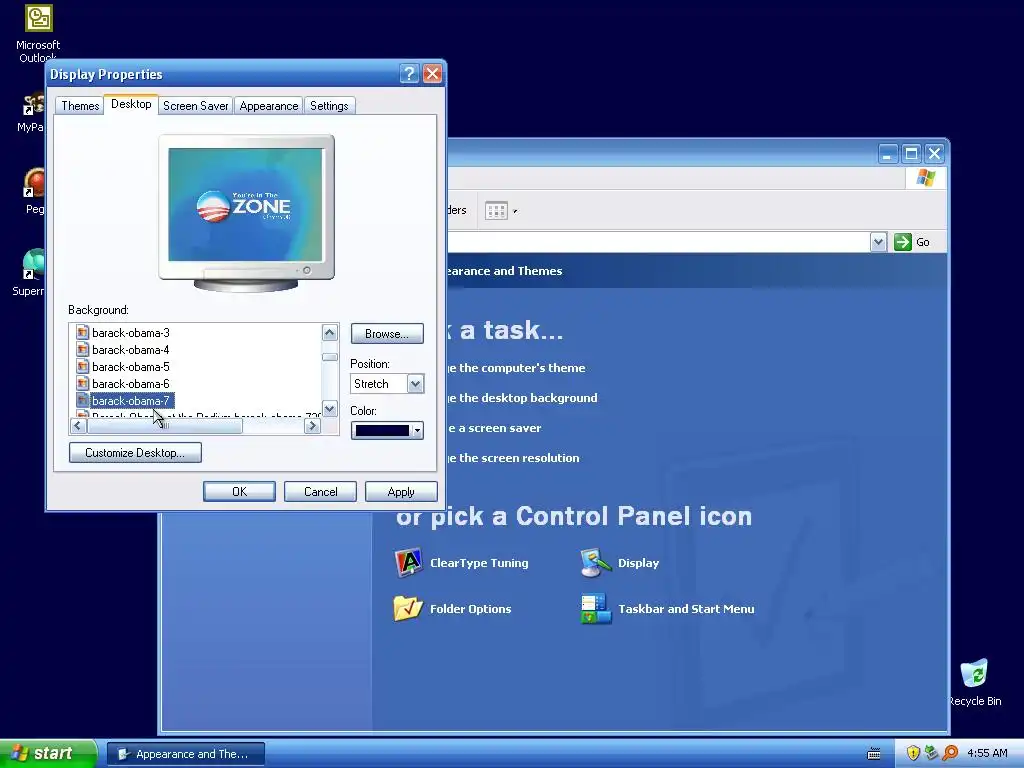Click the Windows flag logo in Control Panel
Screen dimensions: 1024x768
click(x=925, y=177)
